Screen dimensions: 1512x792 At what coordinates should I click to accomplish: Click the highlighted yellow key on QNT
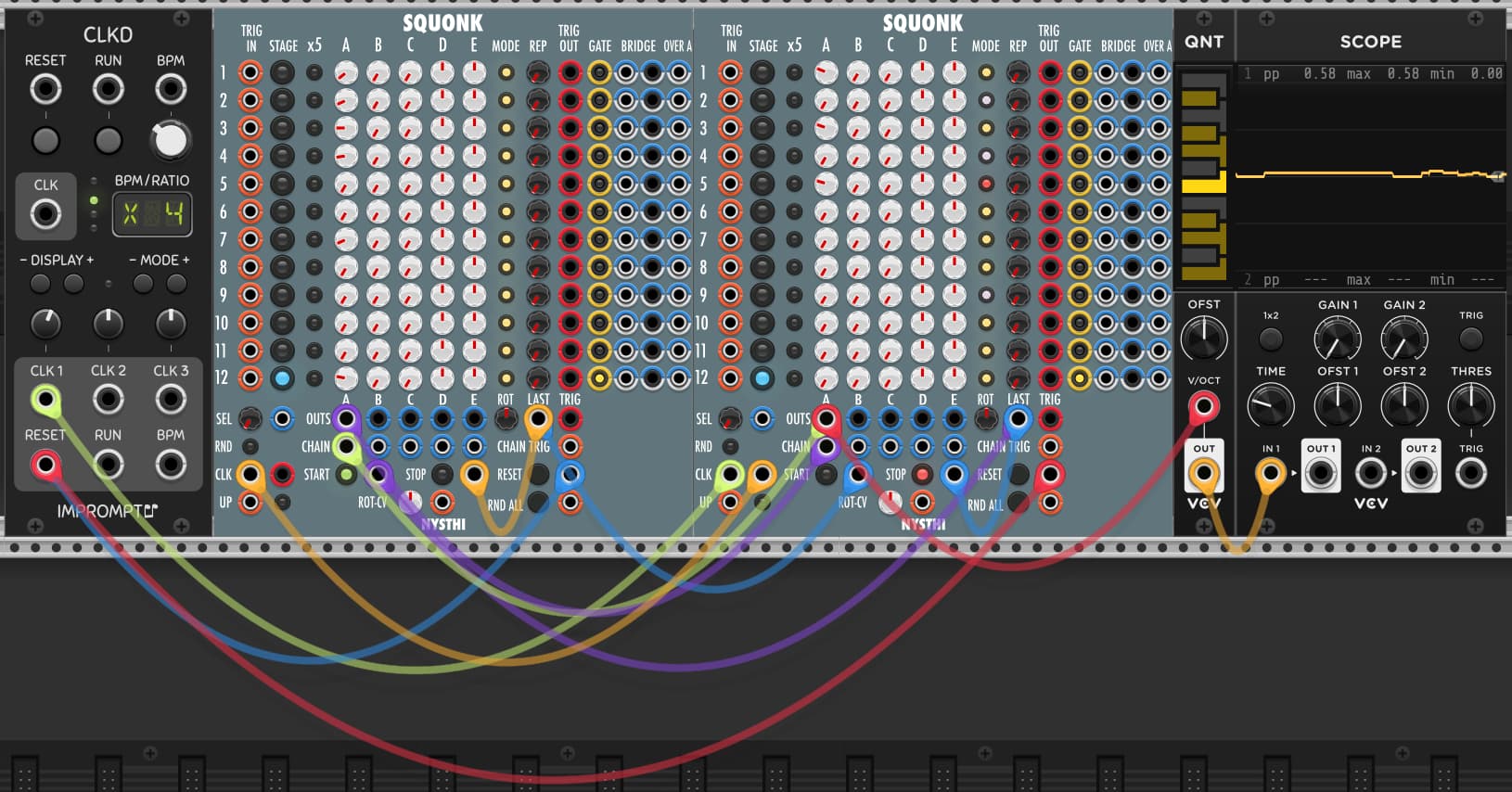tap(1203, 185)
